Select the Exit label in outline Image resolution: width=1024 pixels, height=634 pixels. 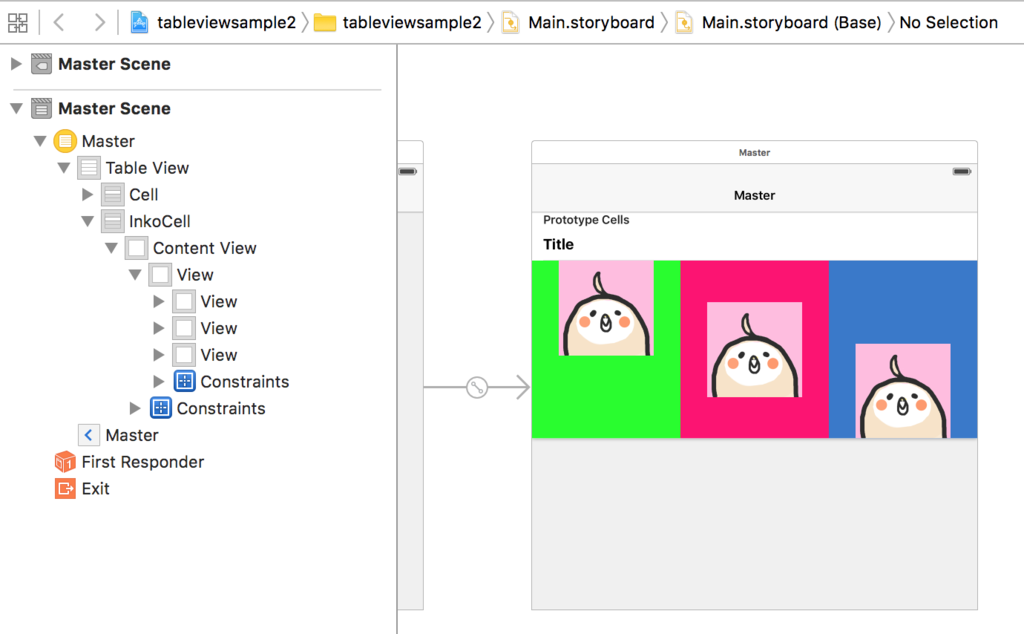(95, 489)
